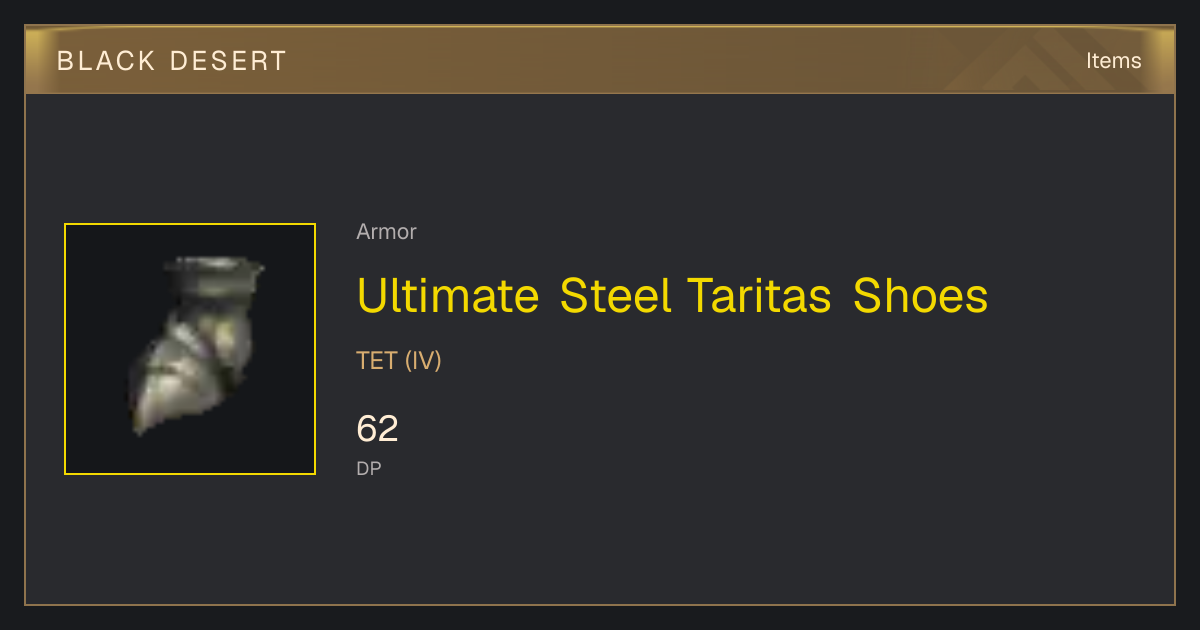Click the BLACK DESERT header title
The image size is (1200, 630).
coord(171,61)
